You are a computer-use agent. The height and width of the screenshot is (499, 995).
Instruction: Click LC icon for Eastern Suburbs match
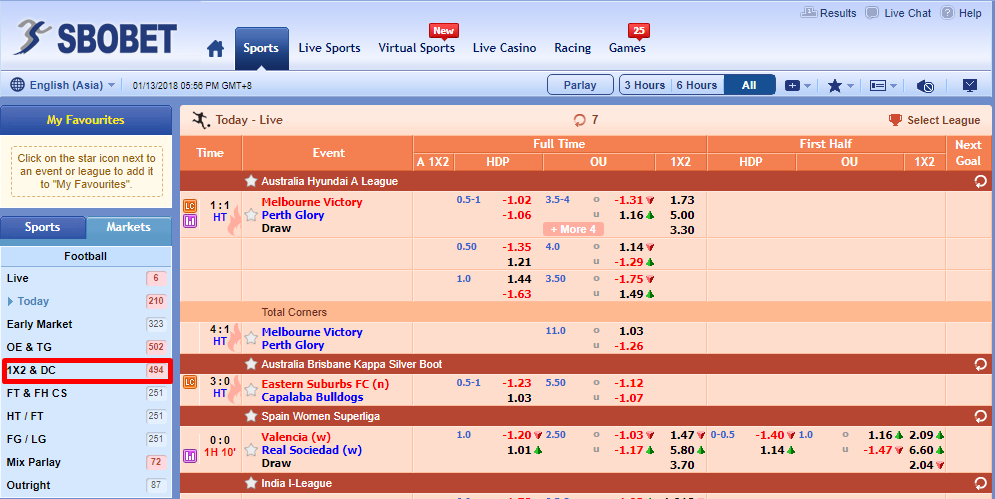[x=190, y=382]
